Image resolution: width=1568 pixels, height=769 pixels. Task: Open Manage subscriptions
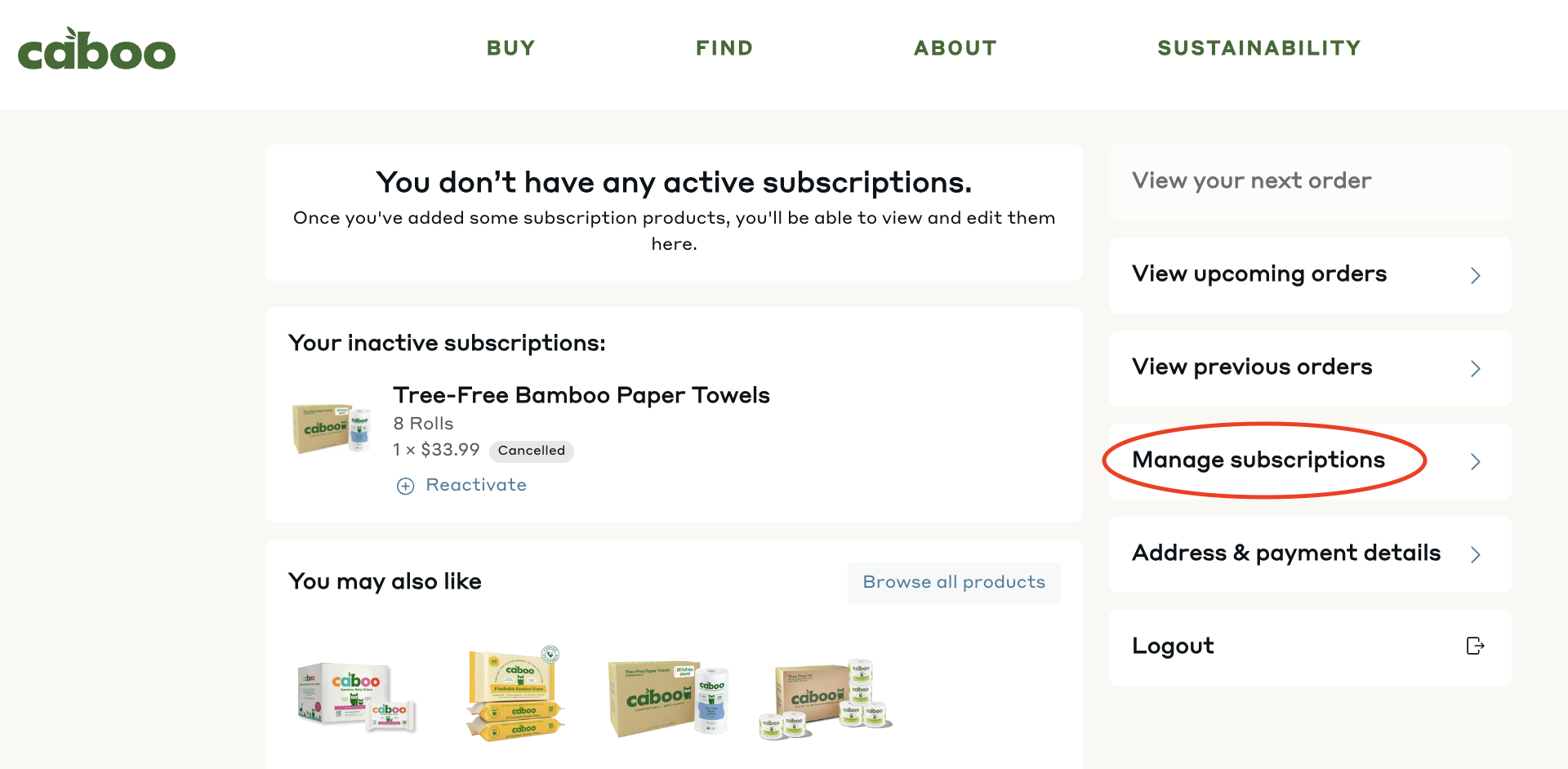(1258, 460)
